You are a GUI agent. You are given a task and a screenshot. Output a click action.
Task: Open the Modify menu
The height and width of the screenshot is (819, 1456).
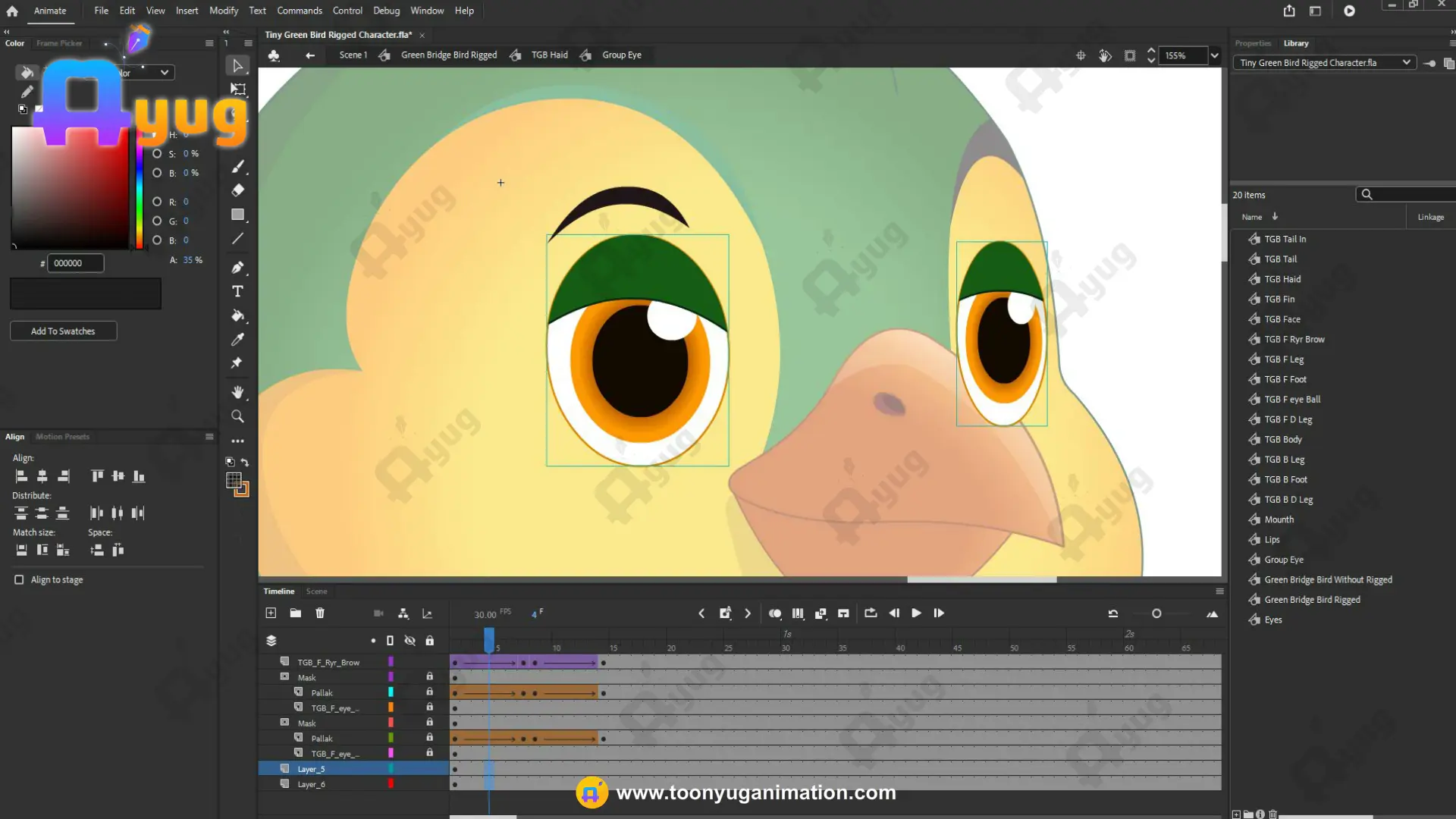pyautogui.click(x=224, y=11)
